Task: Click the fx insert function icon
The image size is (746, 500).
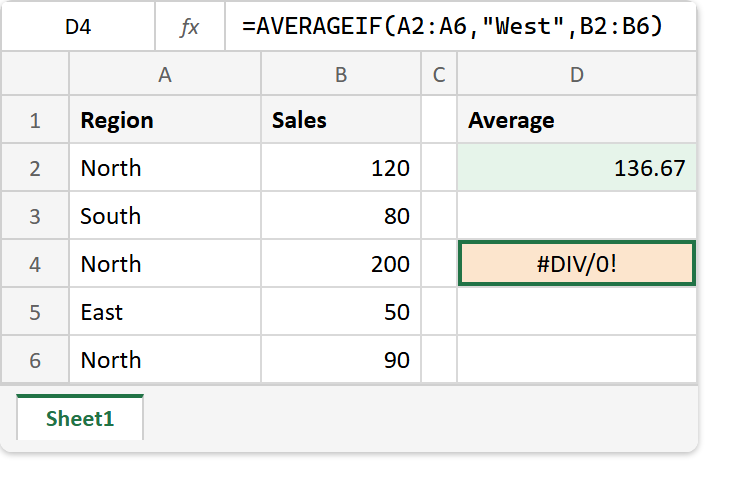Action: coord(189,27)
